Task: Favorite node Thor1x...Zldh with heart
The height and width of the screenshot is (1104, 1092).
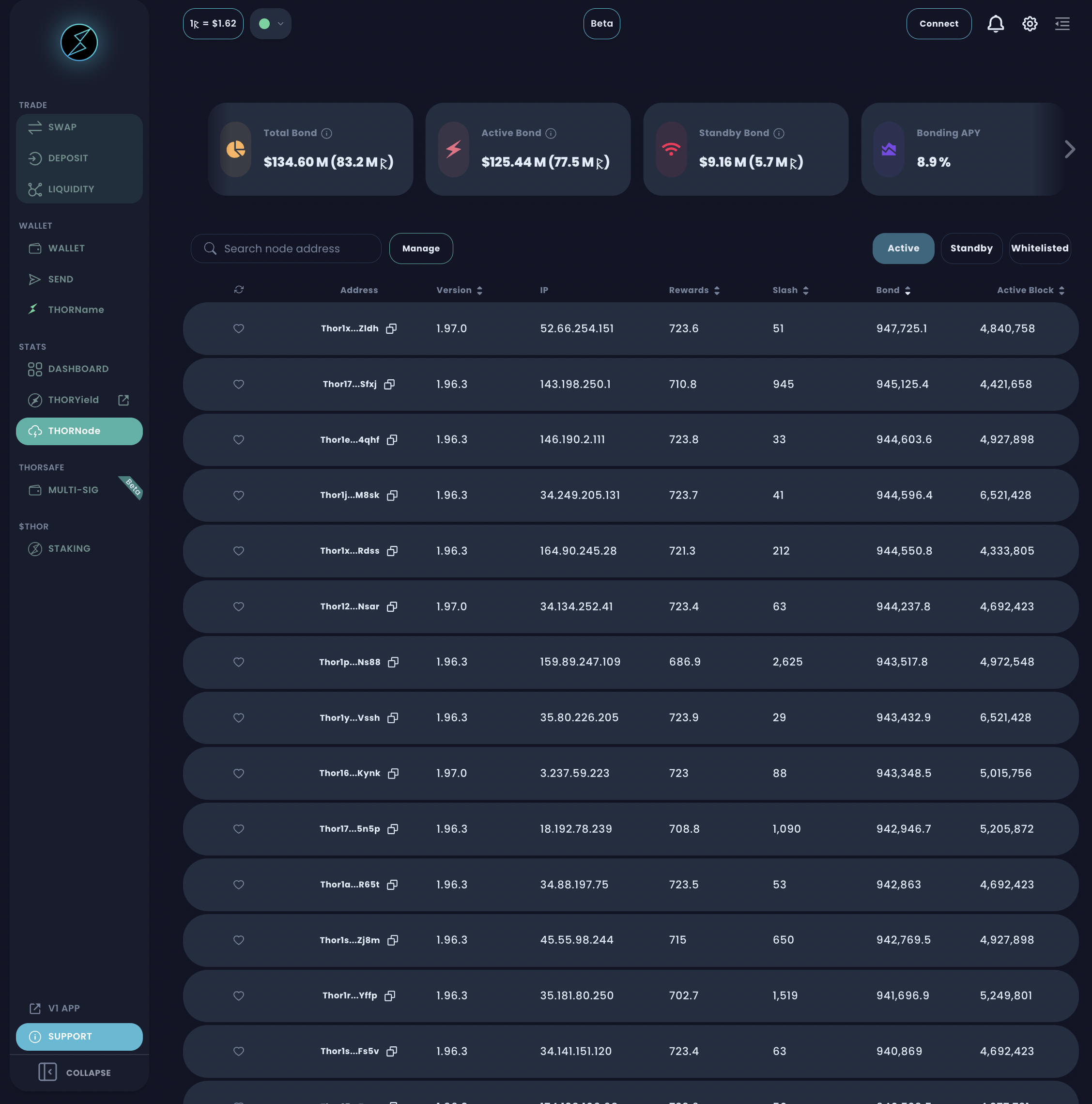Action: (239, 328)
